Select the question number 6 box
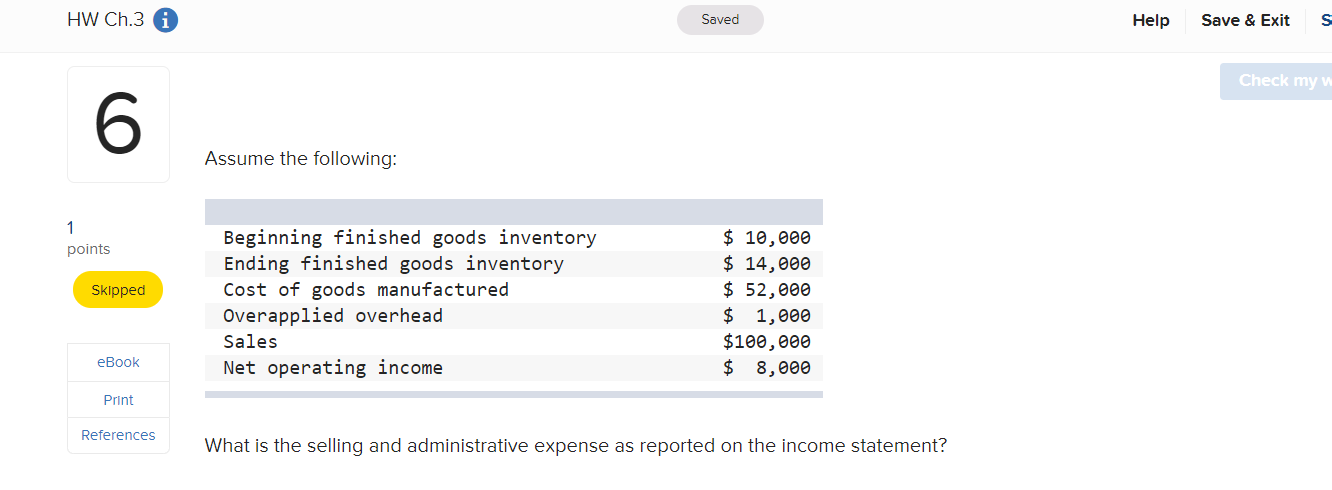 [118, 124]
